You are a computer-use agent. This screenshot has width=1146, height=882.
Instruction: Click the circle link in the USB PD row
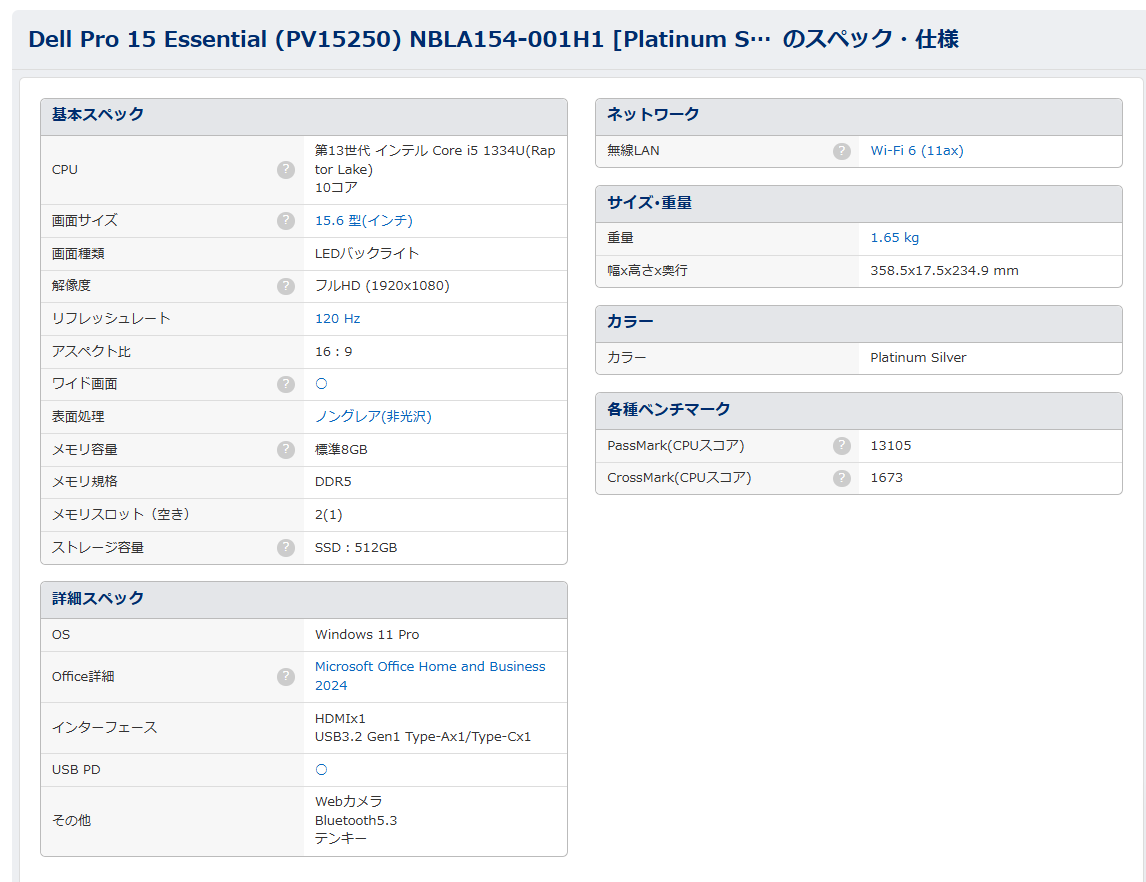(x=322, y=769)
